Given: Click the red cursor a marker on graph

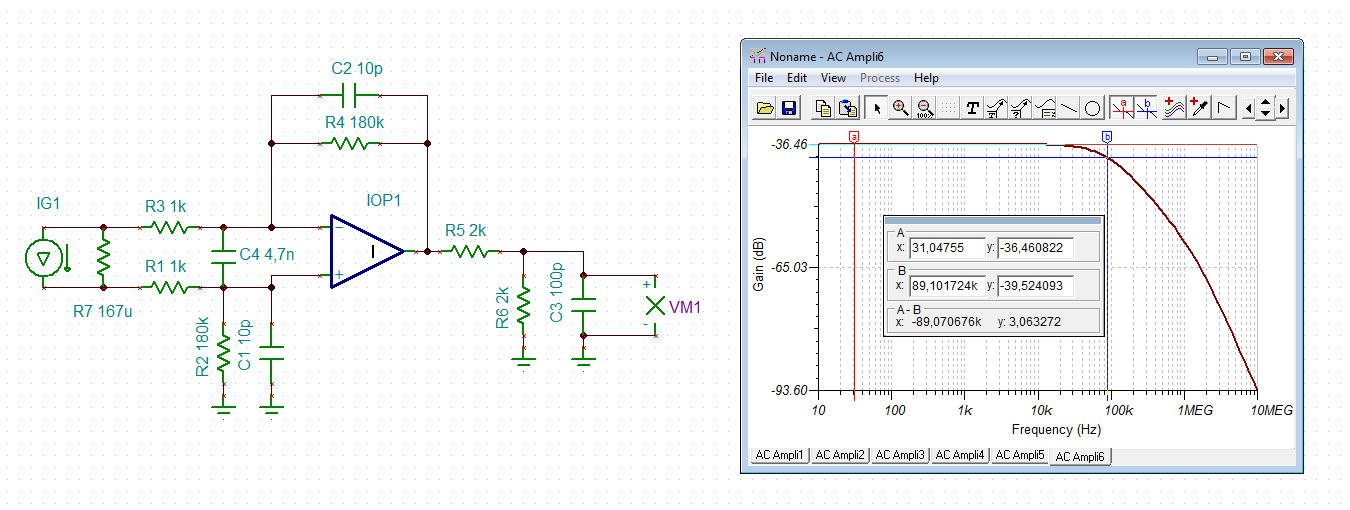Looking at the screenshot, I should 854,136.
